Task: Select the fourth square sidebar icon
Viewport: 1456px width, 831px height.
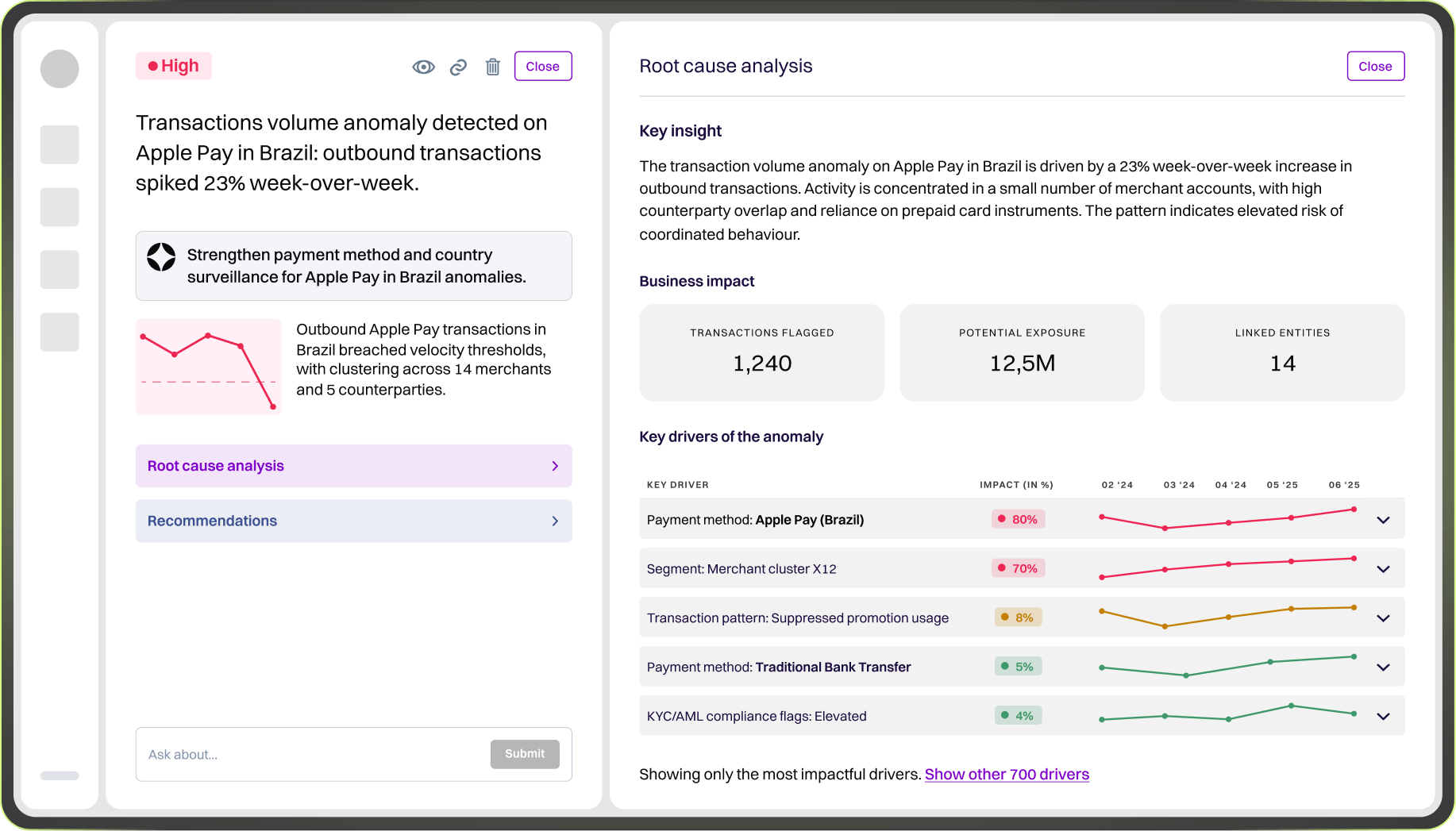Action: click(x=60, y=332)
